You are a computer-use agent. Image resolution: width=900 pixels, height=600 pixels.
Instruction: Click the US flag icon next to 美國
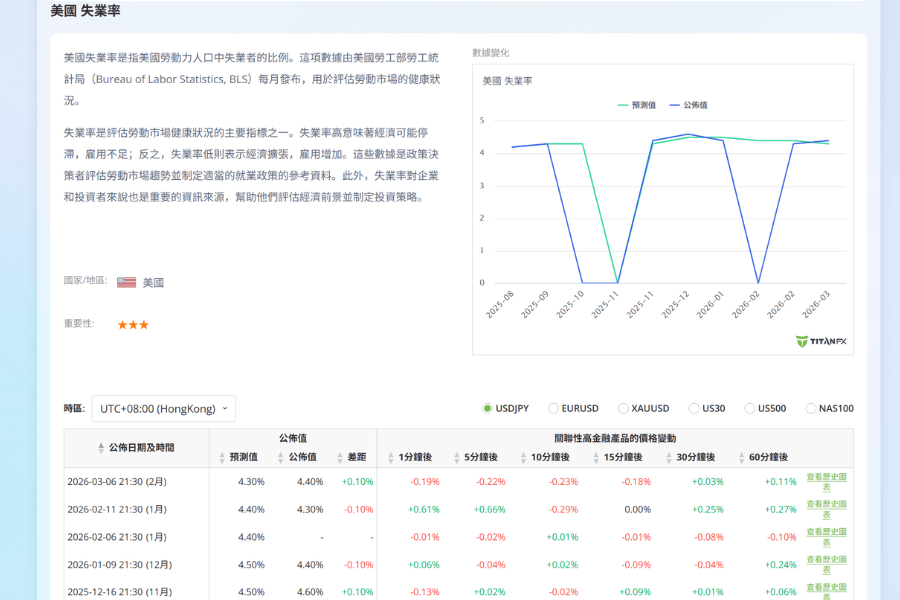tap(125, 282)
